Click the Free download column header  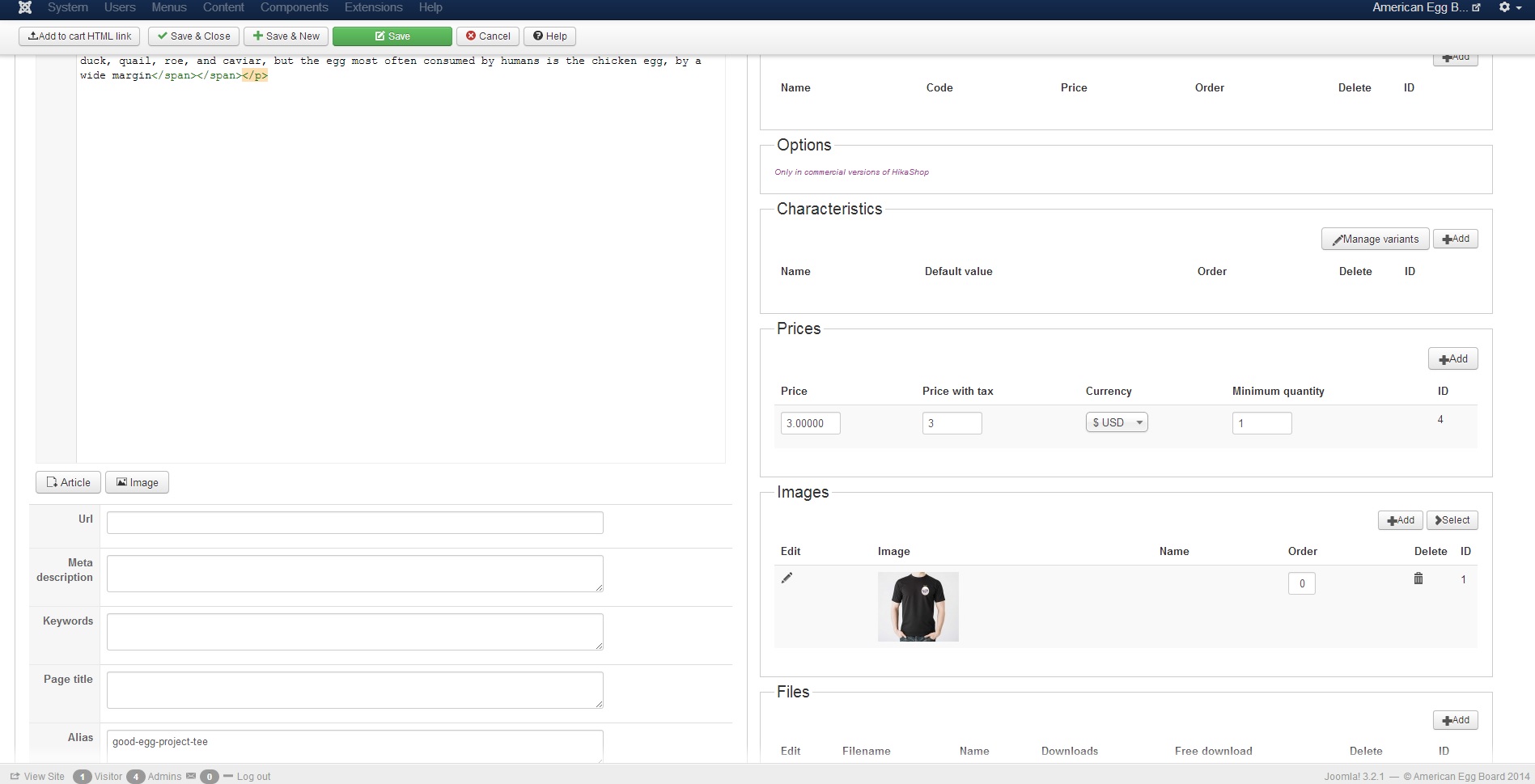click(1214, 751)
